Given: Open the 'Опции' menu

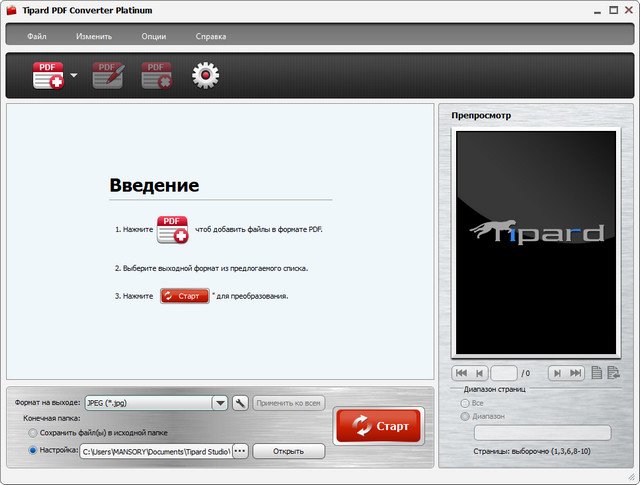Looking at the screenshot, I should tap(154, 36).
